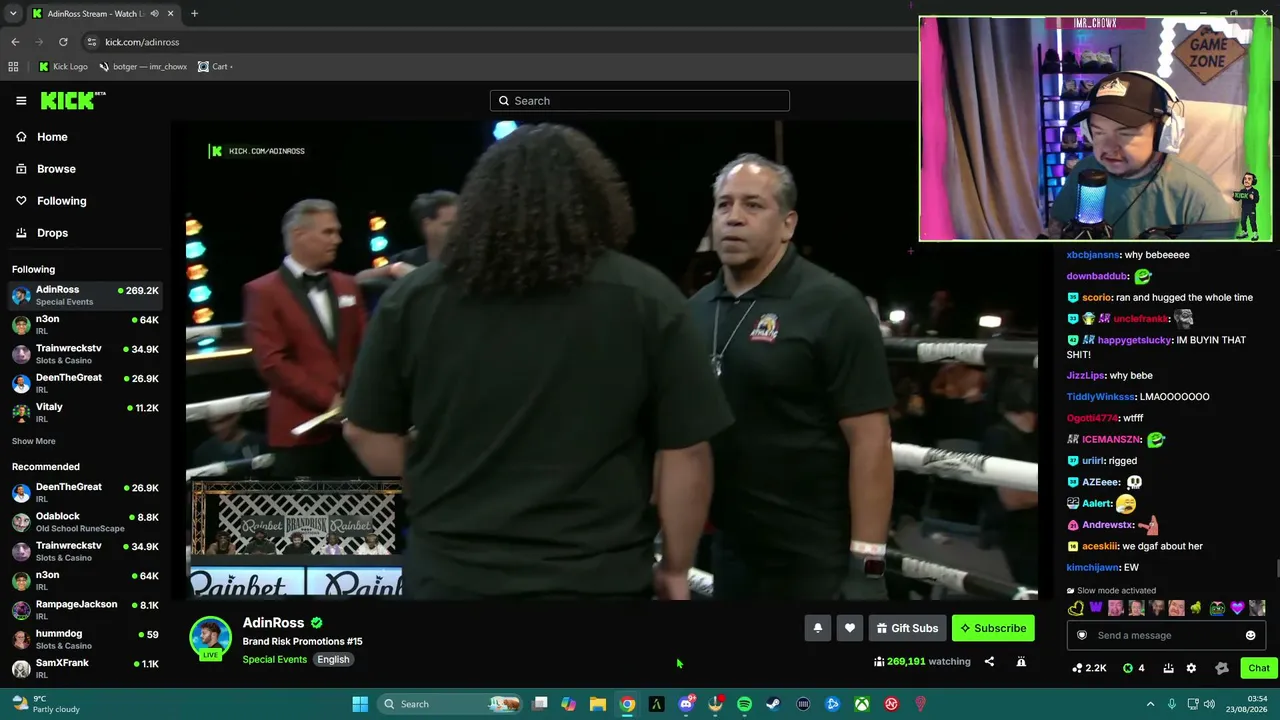Go back to previous page
The width and height of the screenshot is (1280, 720).
click(x=15, y=42)
